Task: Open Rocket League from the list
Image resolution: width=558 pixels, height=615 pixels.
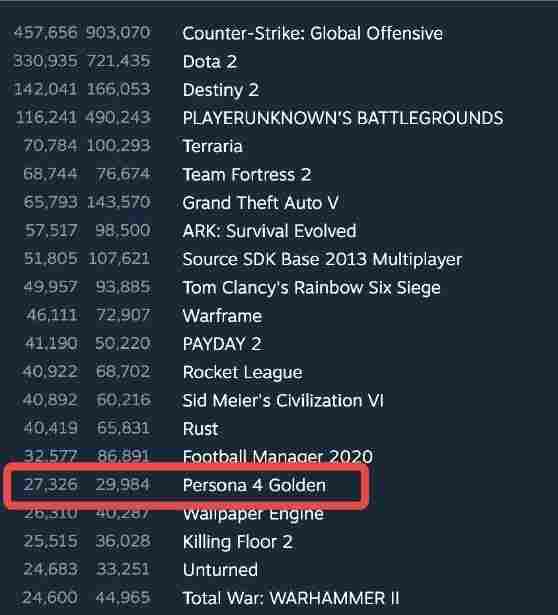Action: click(242, 372)
